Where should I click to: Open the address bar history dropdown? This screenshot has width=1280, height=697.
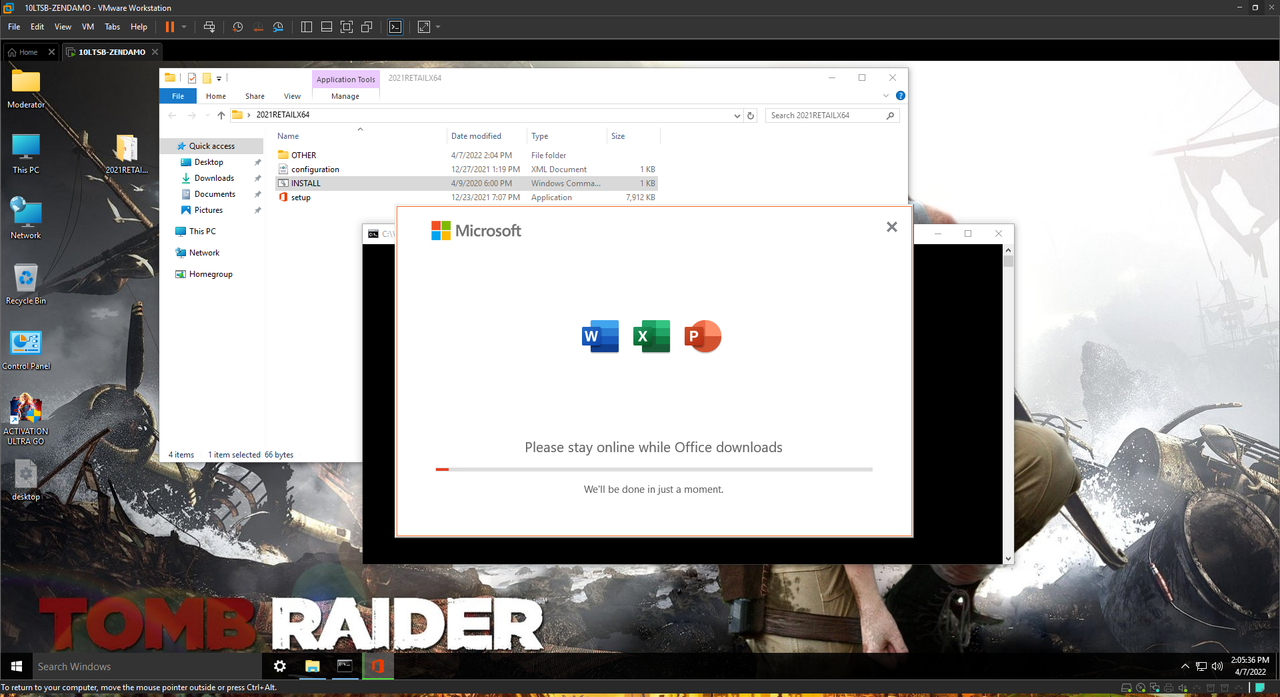737,115
